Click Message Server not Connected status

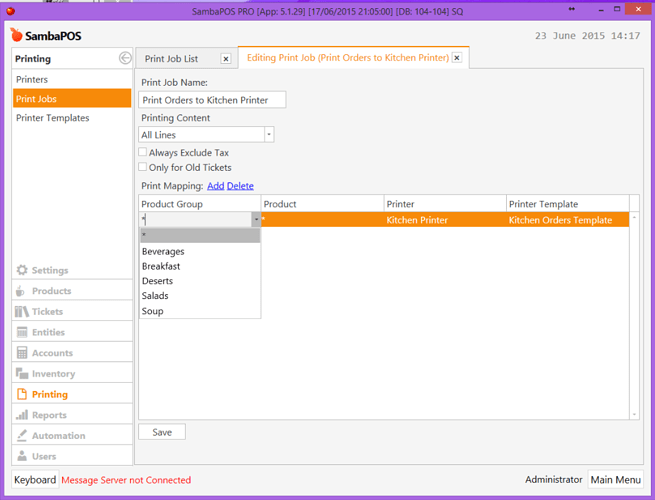coord(126,480)
